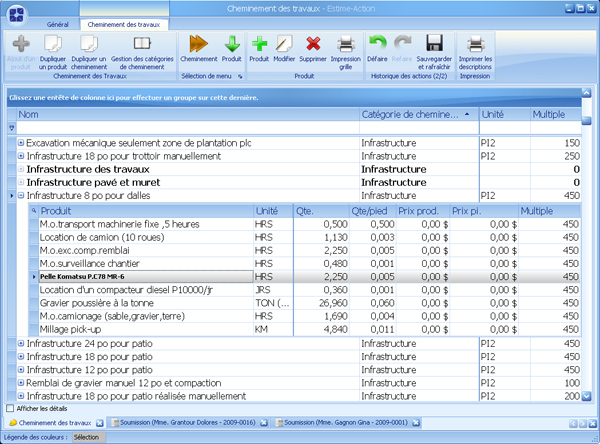Click the Défaire undo icon
The height and width of the screenshot is (444, 600).
[x=377, y=44]
